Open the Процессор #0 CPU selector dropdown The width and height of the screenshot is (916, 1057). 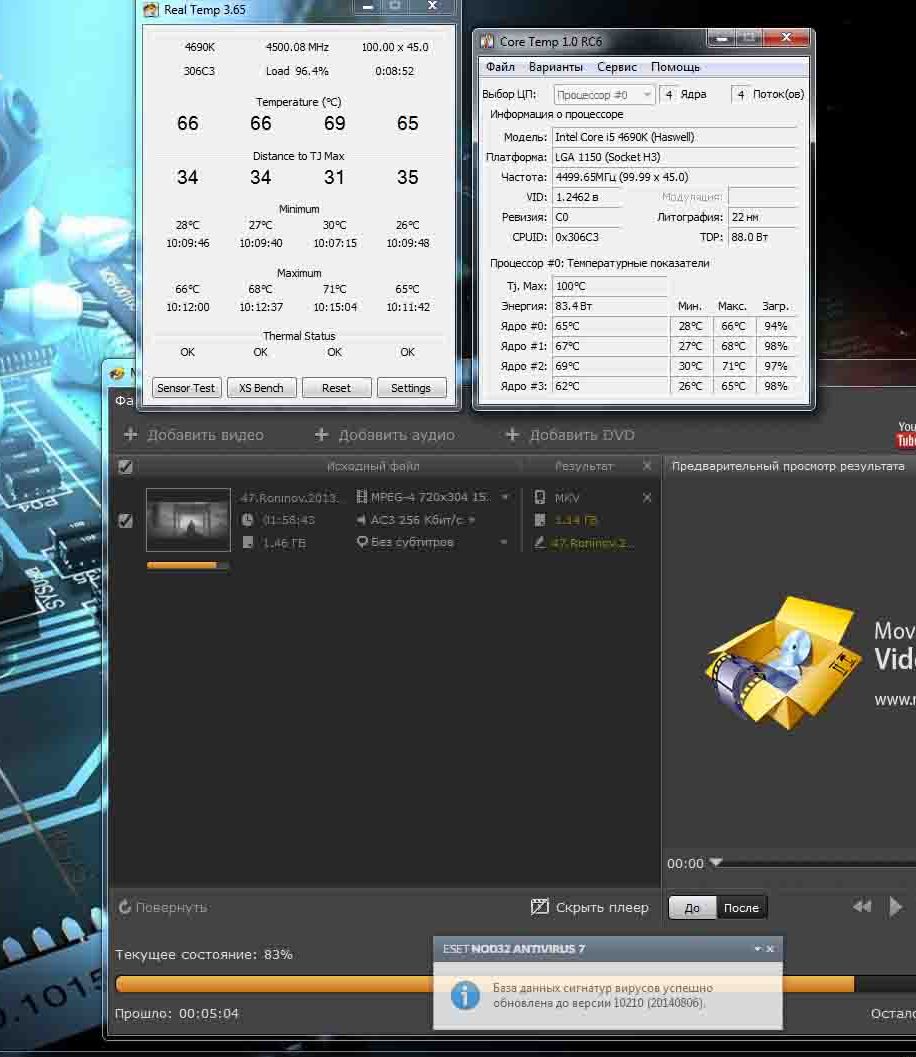coord(603,94)
